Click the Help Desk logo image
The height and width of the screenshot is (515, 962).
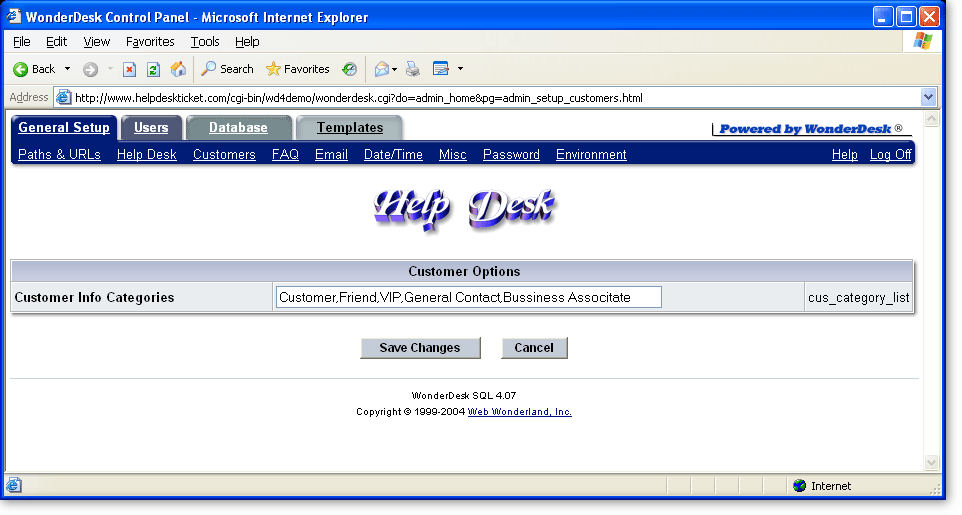click(464, 209)
